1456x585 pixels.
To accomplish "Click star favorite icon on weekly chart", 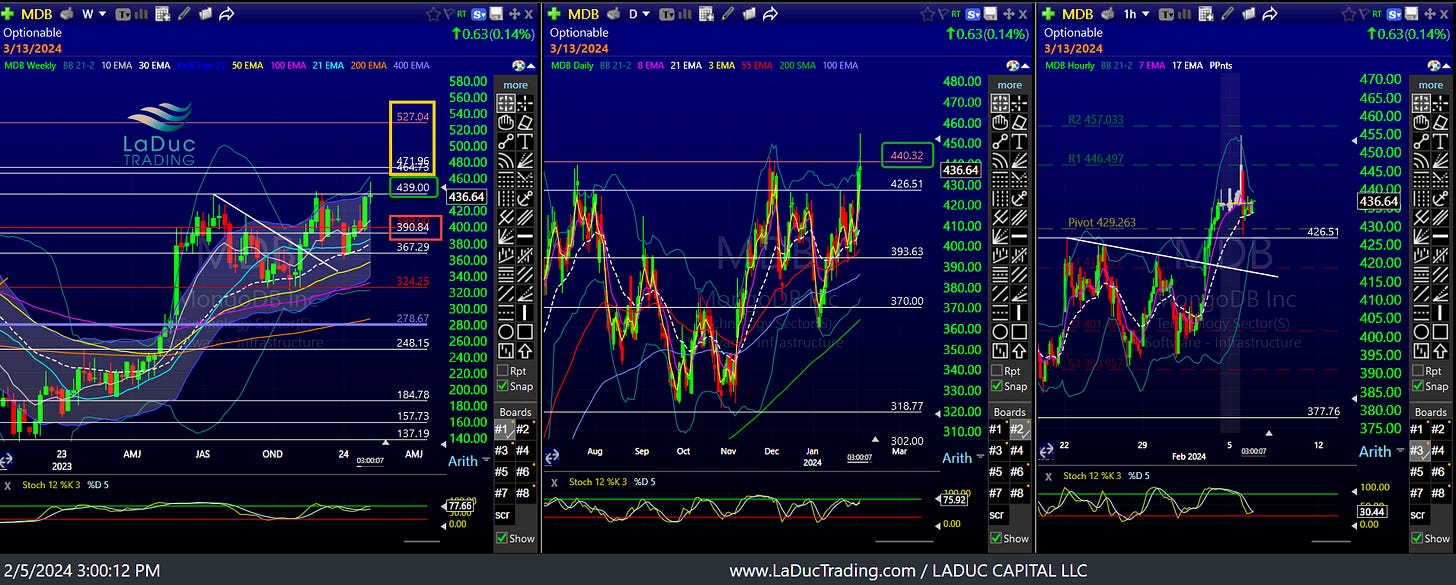I will [x=433, y=14].
